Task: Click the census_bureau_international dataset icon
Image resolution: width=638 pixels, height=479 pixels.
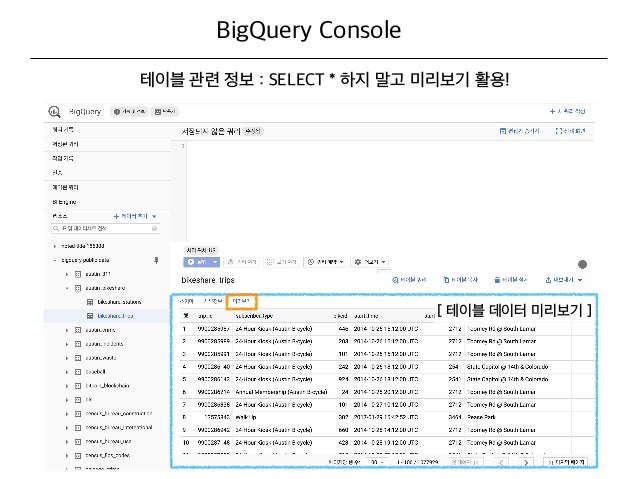Action: 78,427
